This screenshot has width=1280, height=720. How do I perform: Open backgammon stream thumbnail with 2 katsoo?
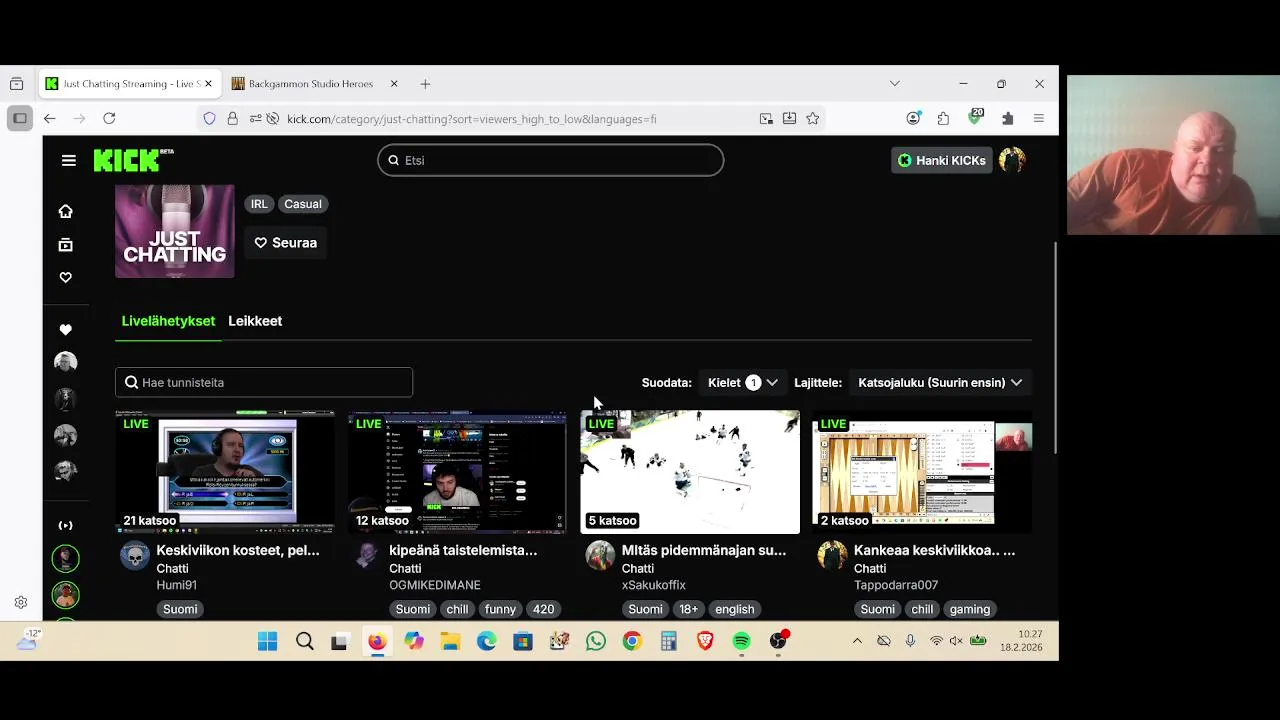(x=922, y=472)
